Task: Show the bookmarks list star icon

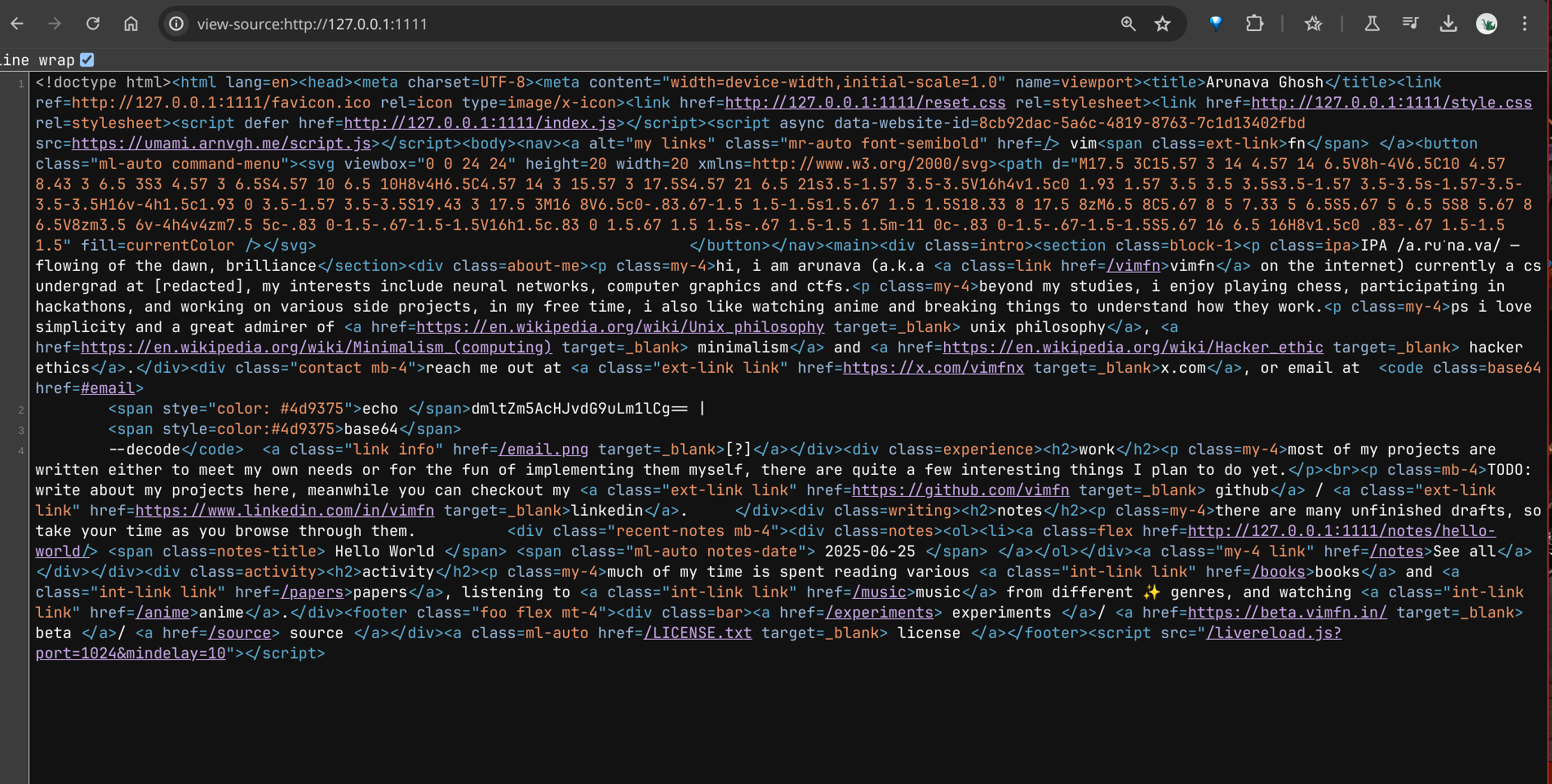Action: tap(1313, 24)
